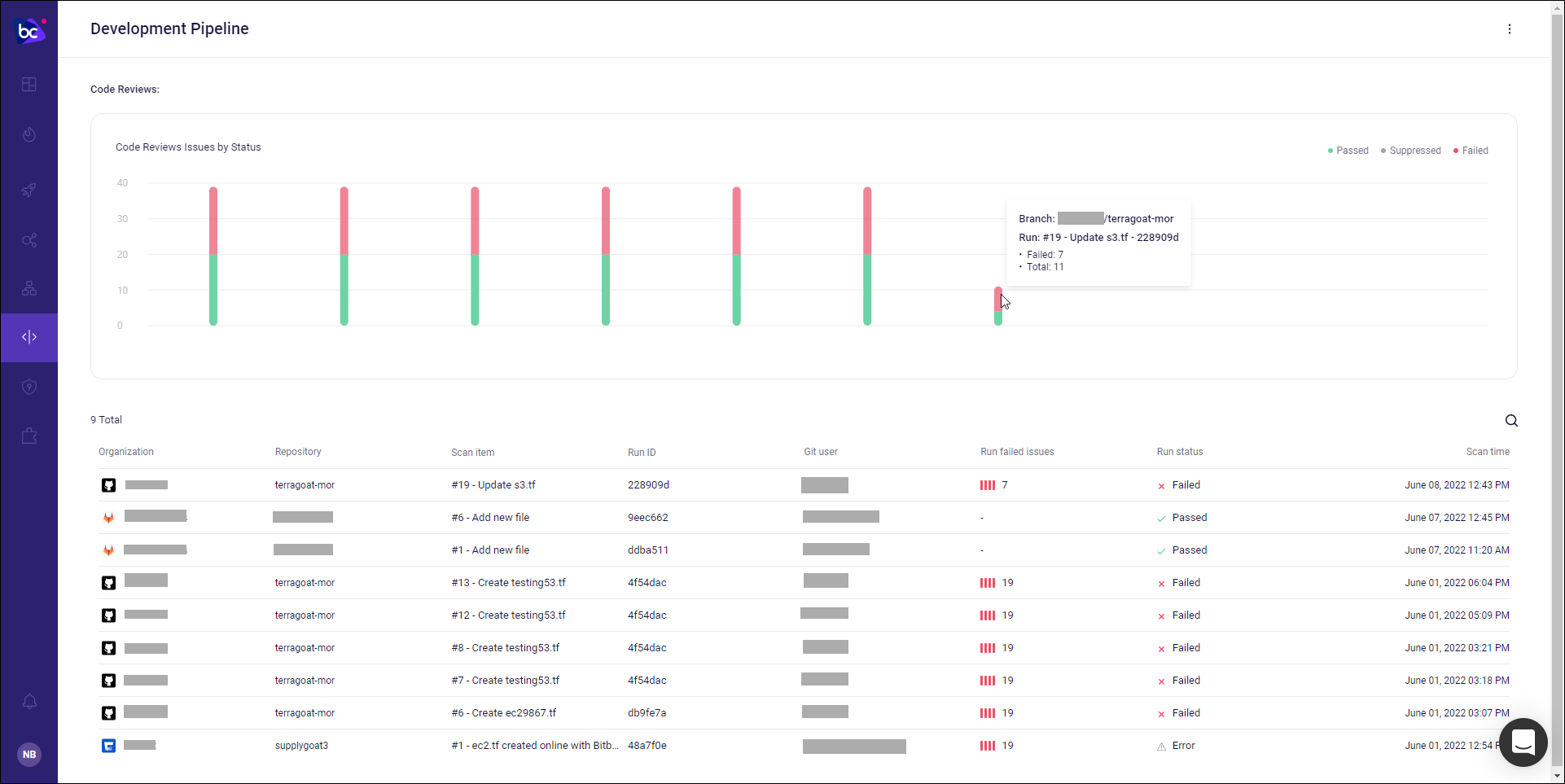Click the severity bars icon in the #19 row
The height and width of the screenshot is (784, 1565).
click(x=988, y=485)
